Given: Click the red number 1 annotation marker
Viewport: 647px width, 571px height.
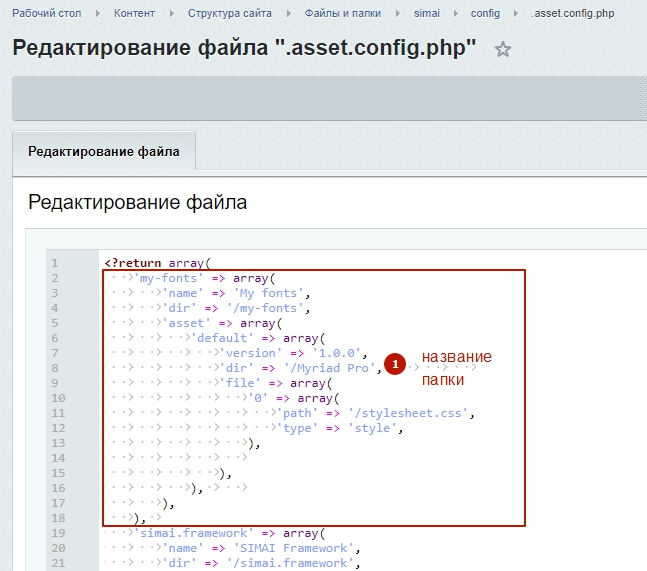Looking at the screenshot, I should click(x=395, y=366).
